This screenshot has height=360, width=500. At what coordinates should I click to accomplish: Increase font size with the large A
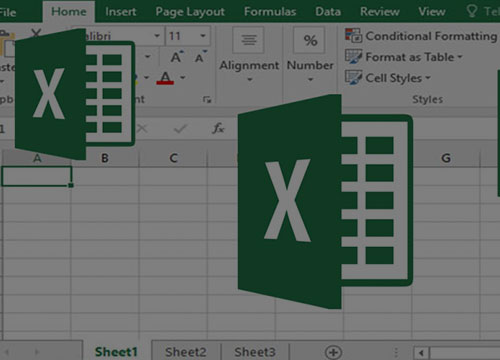(x=176, y=57)
